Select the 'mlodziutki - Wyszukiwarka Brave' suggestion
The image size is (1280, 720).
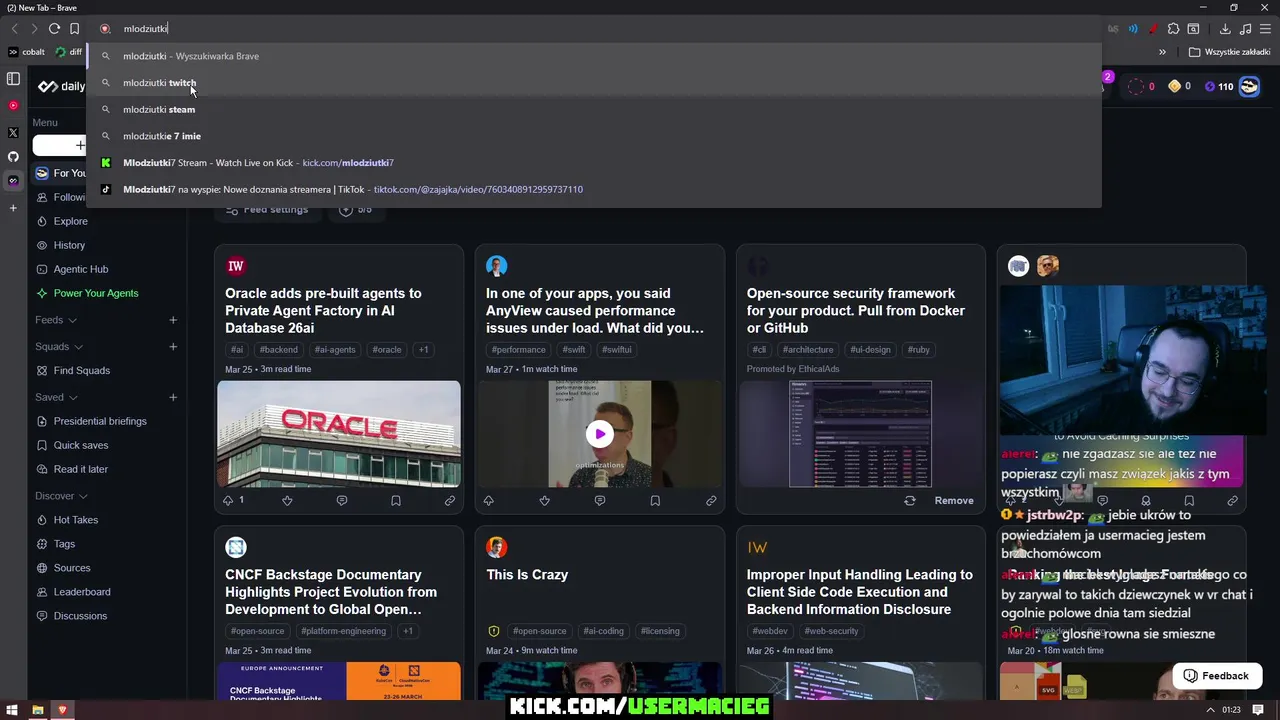point(594,56)
